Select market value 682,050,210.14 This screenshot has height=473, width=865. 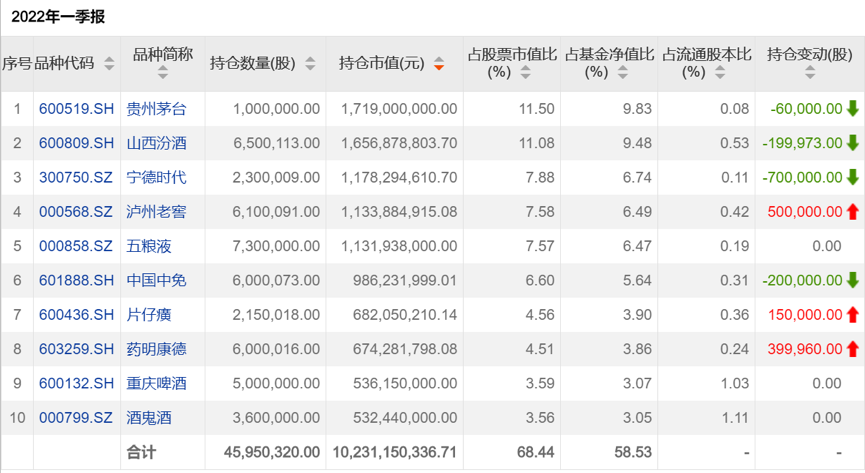pyautogui.click(x=405, y=315)
